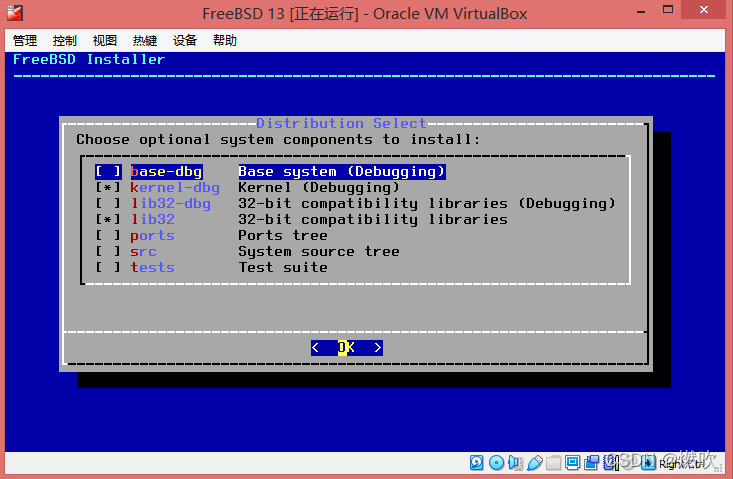Open the 帮助 menu
The height and width of the screenshot is (479, 733).
pyautogui.click(x=225, y=41)
